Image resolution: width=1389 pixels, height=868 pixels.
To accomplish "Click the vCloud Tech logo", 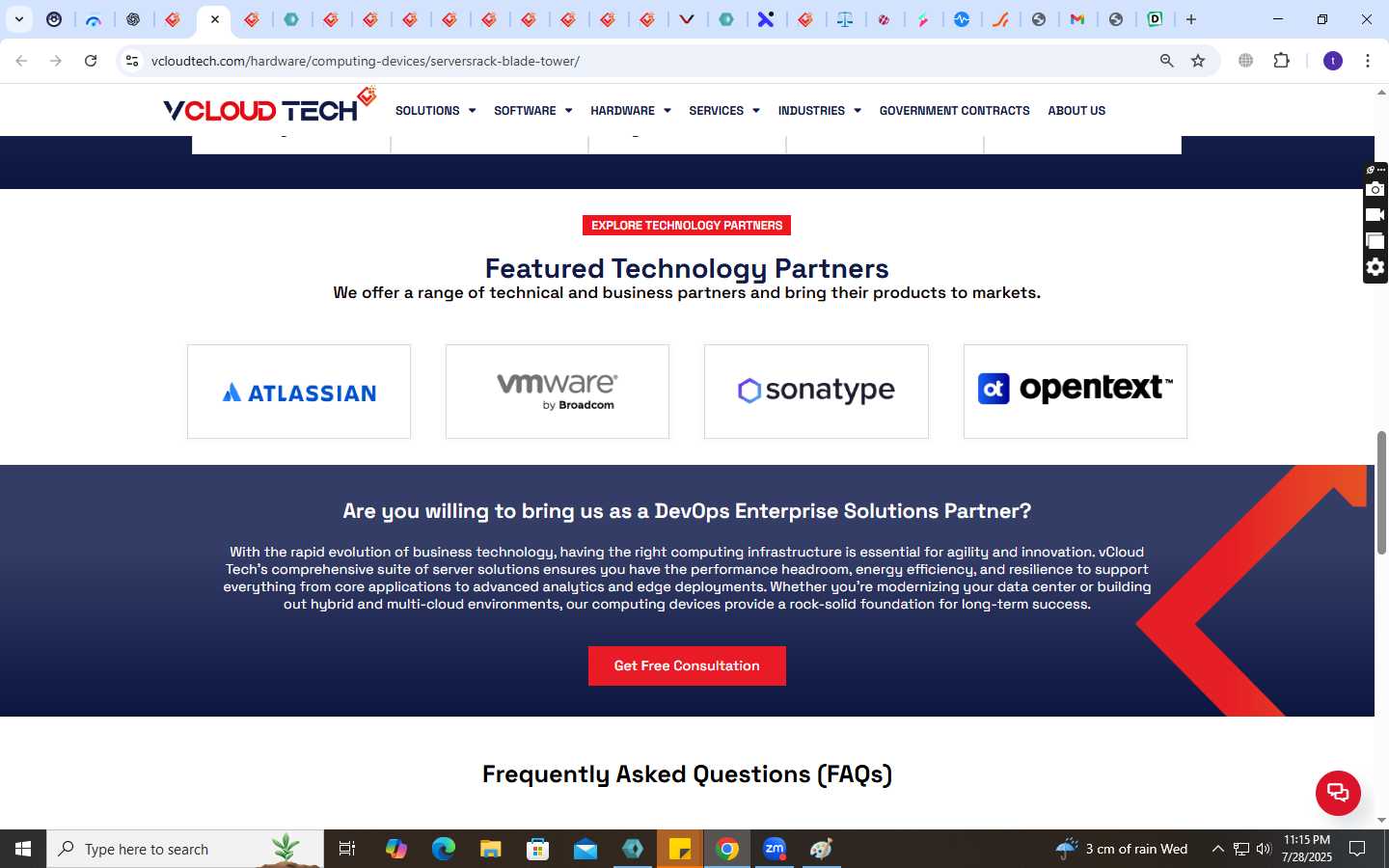I will pos(269,106).
